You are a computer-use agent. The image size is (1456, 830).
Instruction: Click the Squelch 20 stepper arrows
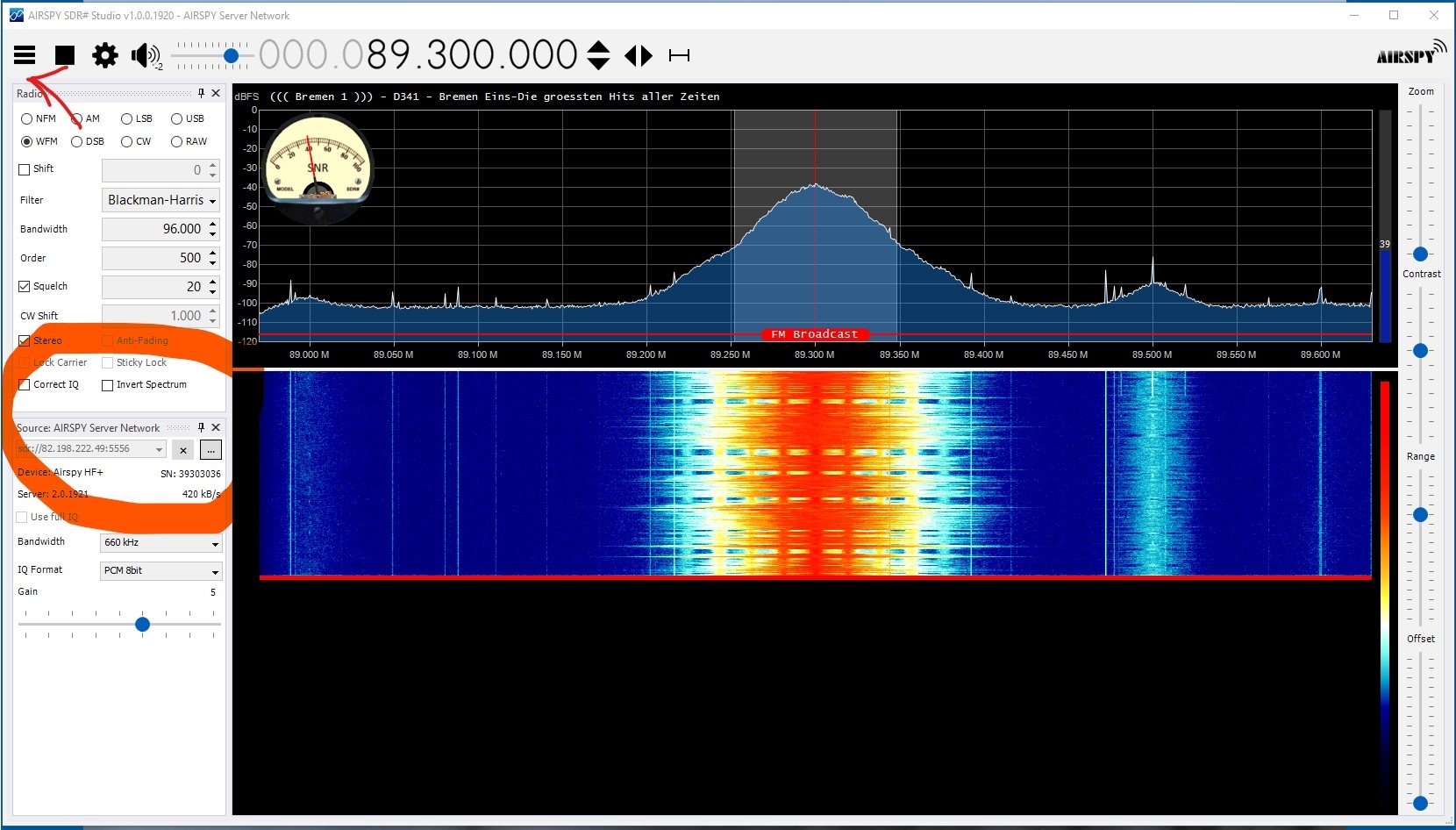point(212,287)
